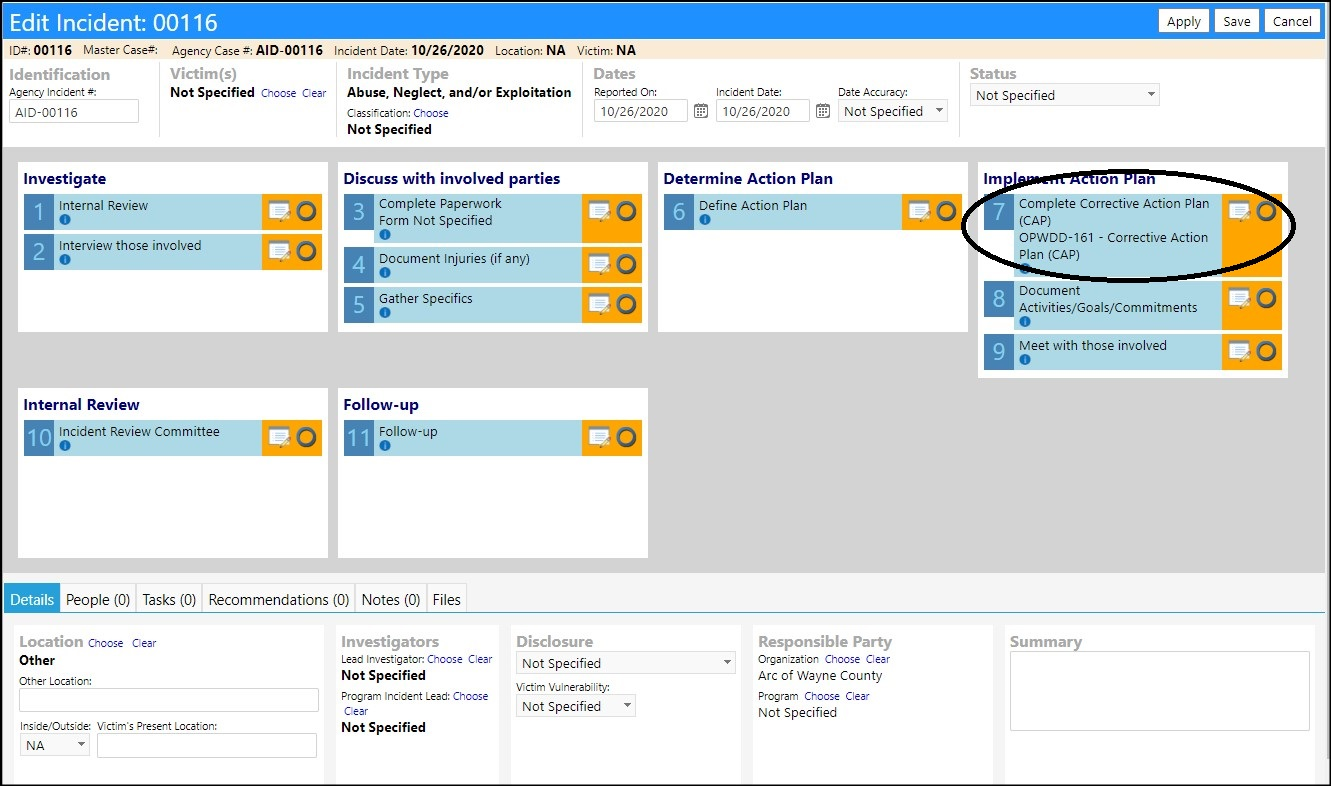Show info for Meet with those involved step
This screenshot has height=786, width=1331.
click(1025, 360)
